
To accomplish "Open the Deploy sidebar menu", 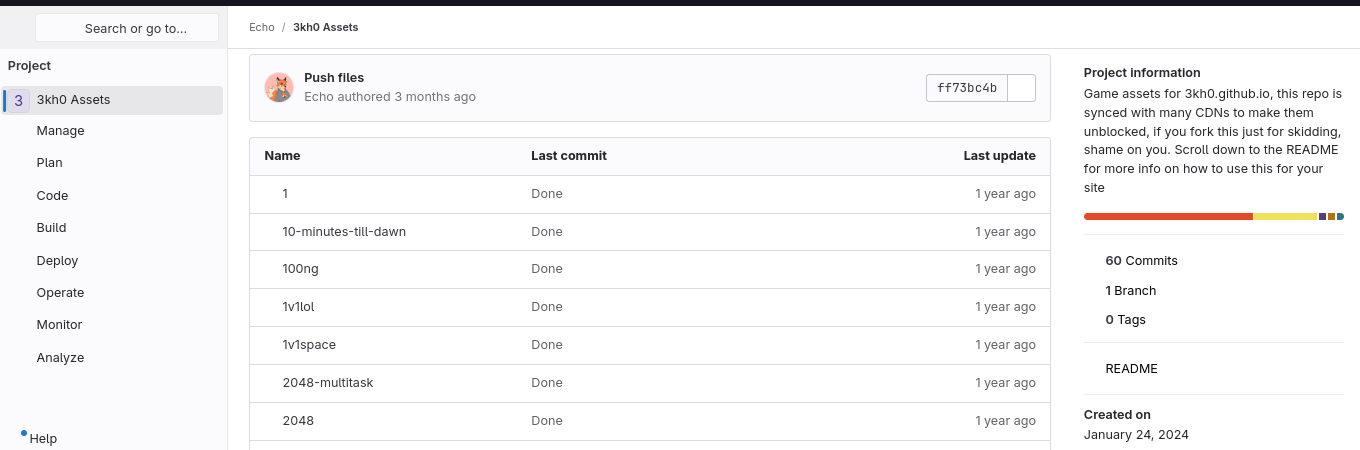I will (57, 261).
